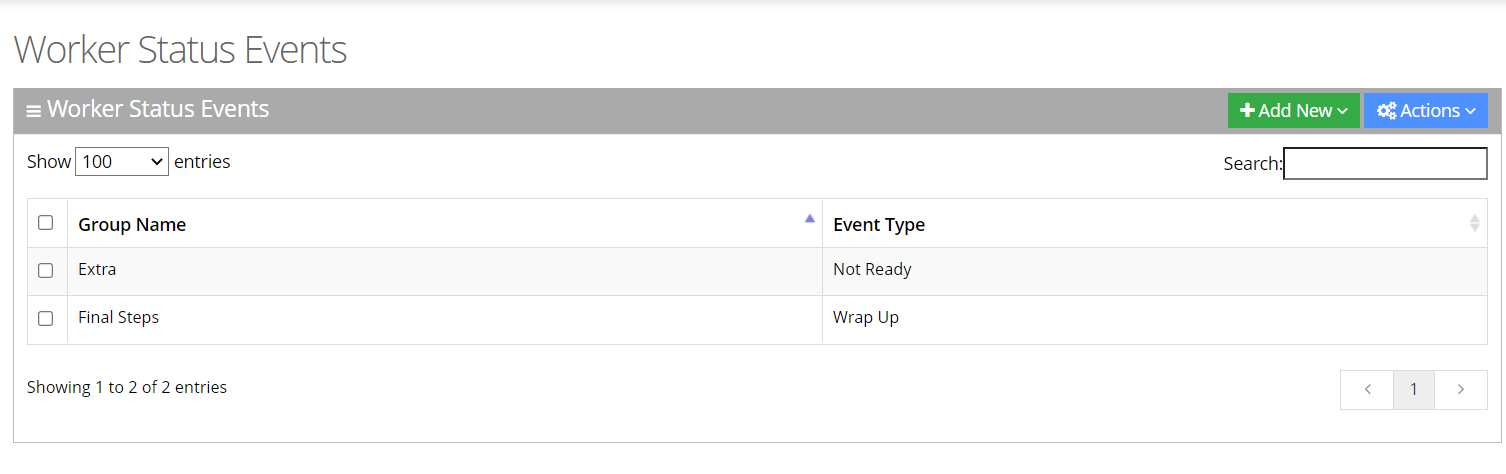This screenshot has width=1506, height=474.
Task: Focus the Search input field
Action: coord(1385,163)
